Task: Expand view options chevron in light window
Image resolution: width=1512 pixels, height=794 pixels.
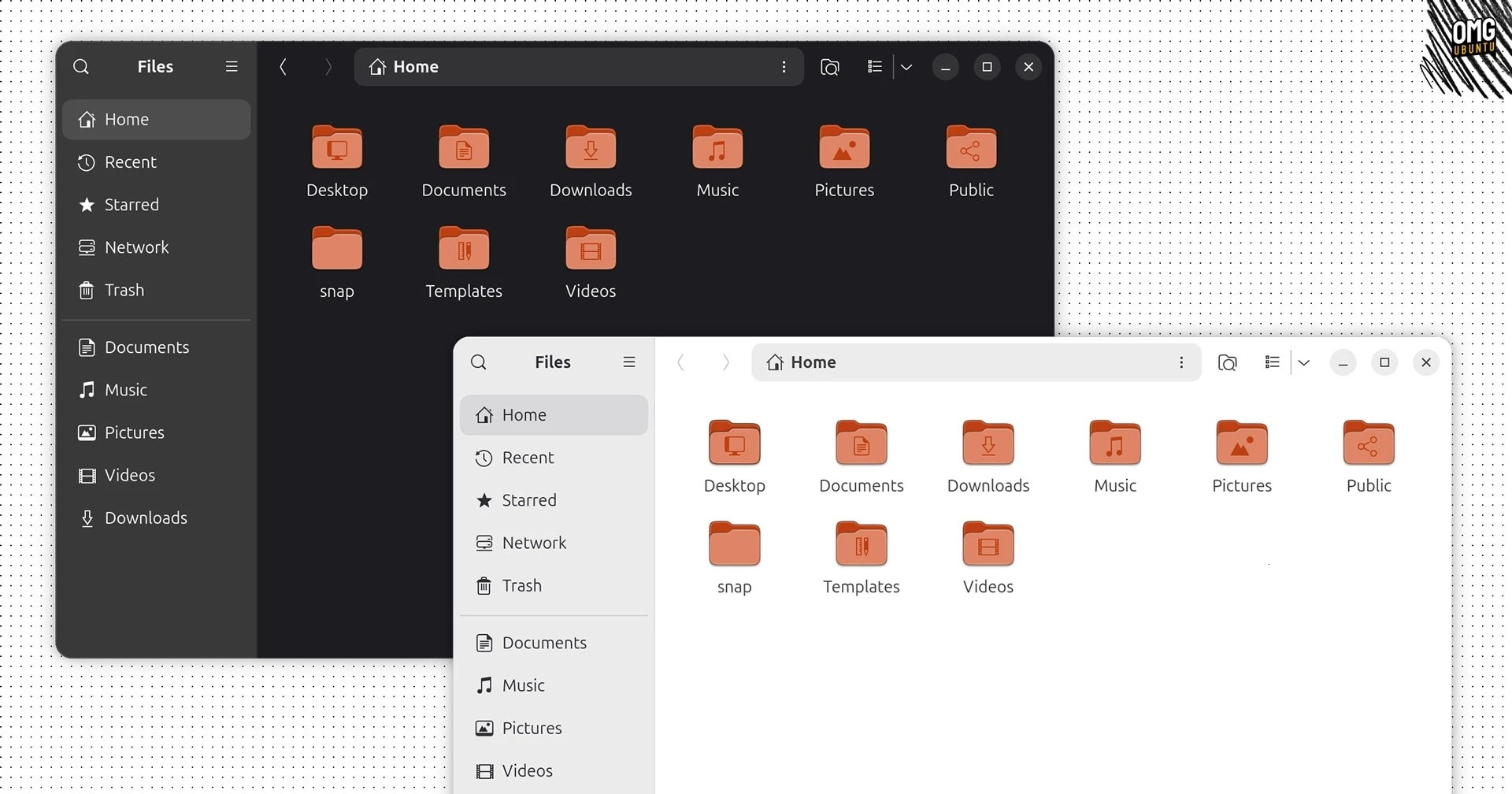Action: pyautogui.click(x=1304, y=362)
